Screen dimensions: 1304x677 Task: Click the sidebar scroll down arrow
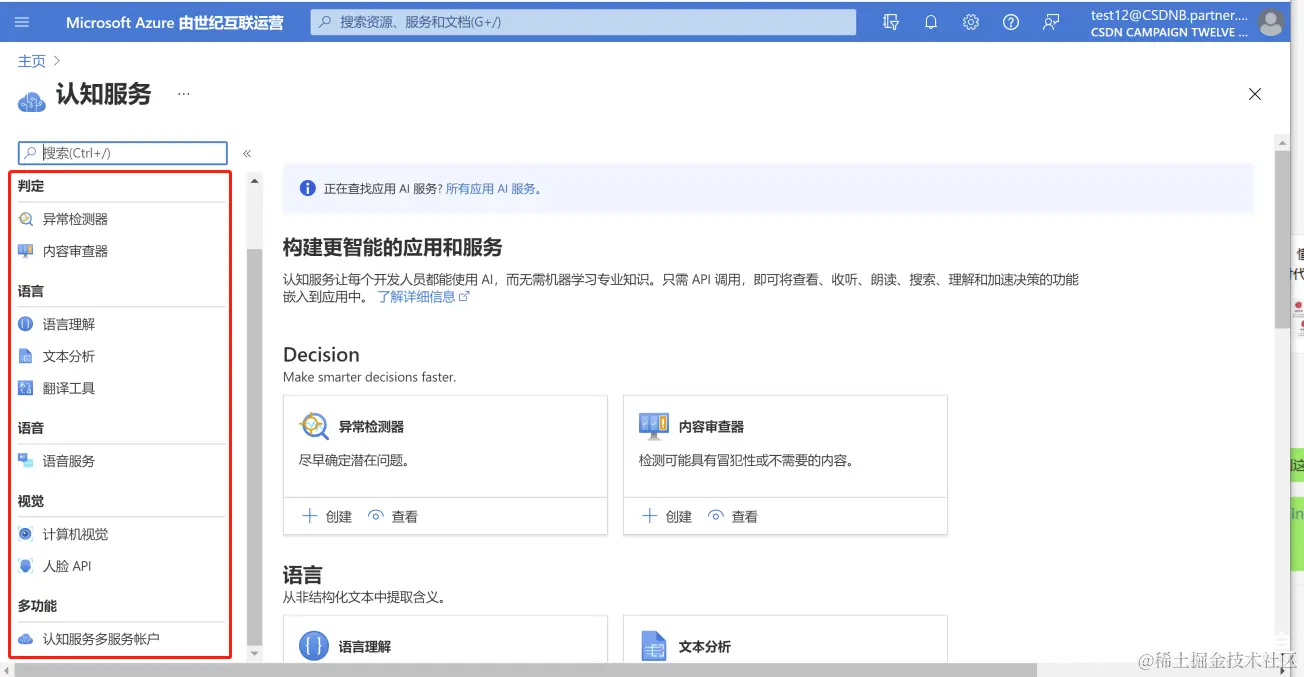point(254,653)
